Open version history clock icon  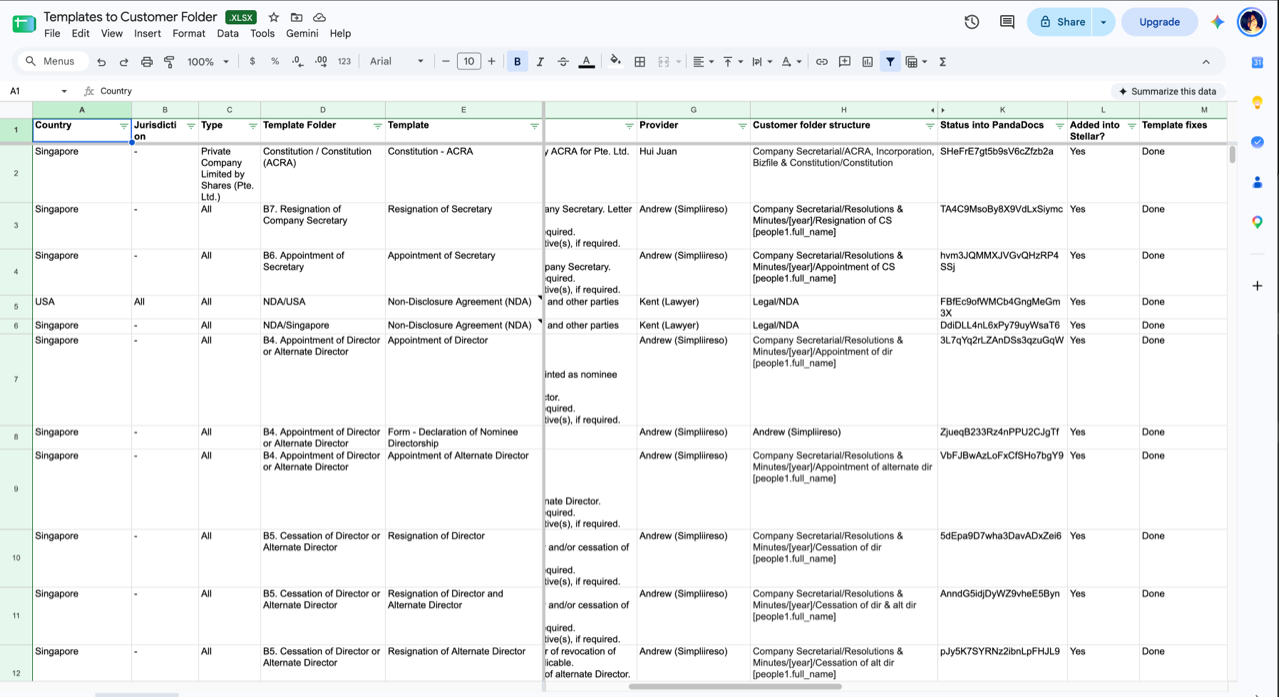pos(972,22)
